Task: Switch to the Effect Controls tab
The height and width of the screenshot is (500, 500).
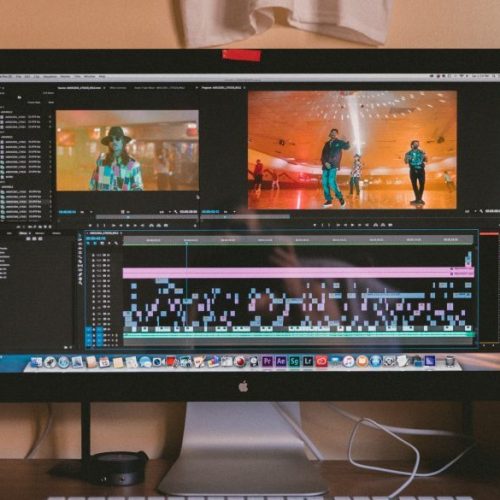Action: pos(118,88)
